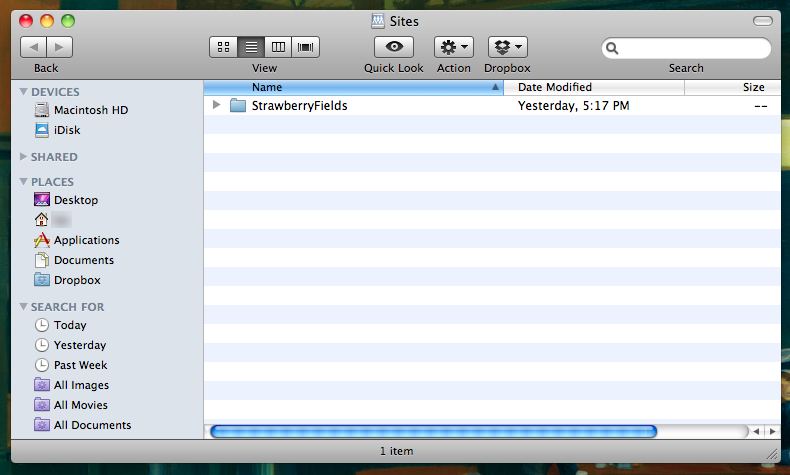This screenshot has width=790, height=475.
Task: Switch to list view
Action: point(251,47)
